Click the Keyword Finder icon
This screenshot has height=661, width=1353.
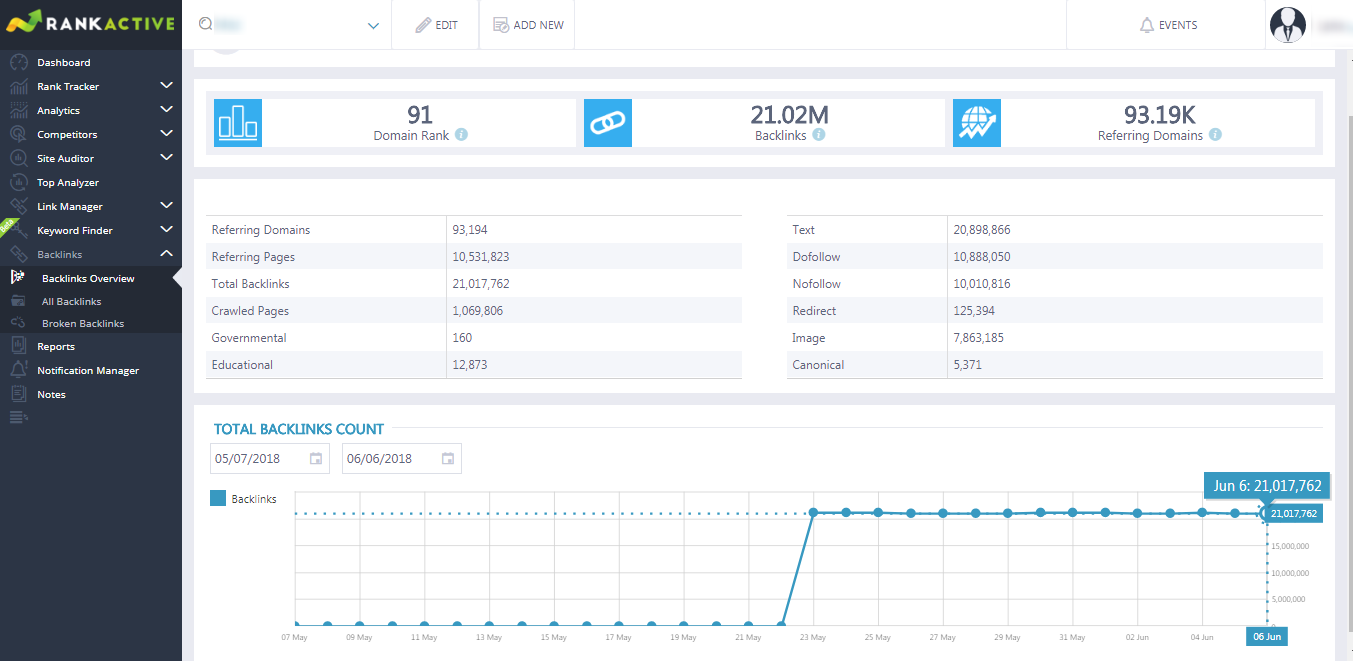[18, 230]
